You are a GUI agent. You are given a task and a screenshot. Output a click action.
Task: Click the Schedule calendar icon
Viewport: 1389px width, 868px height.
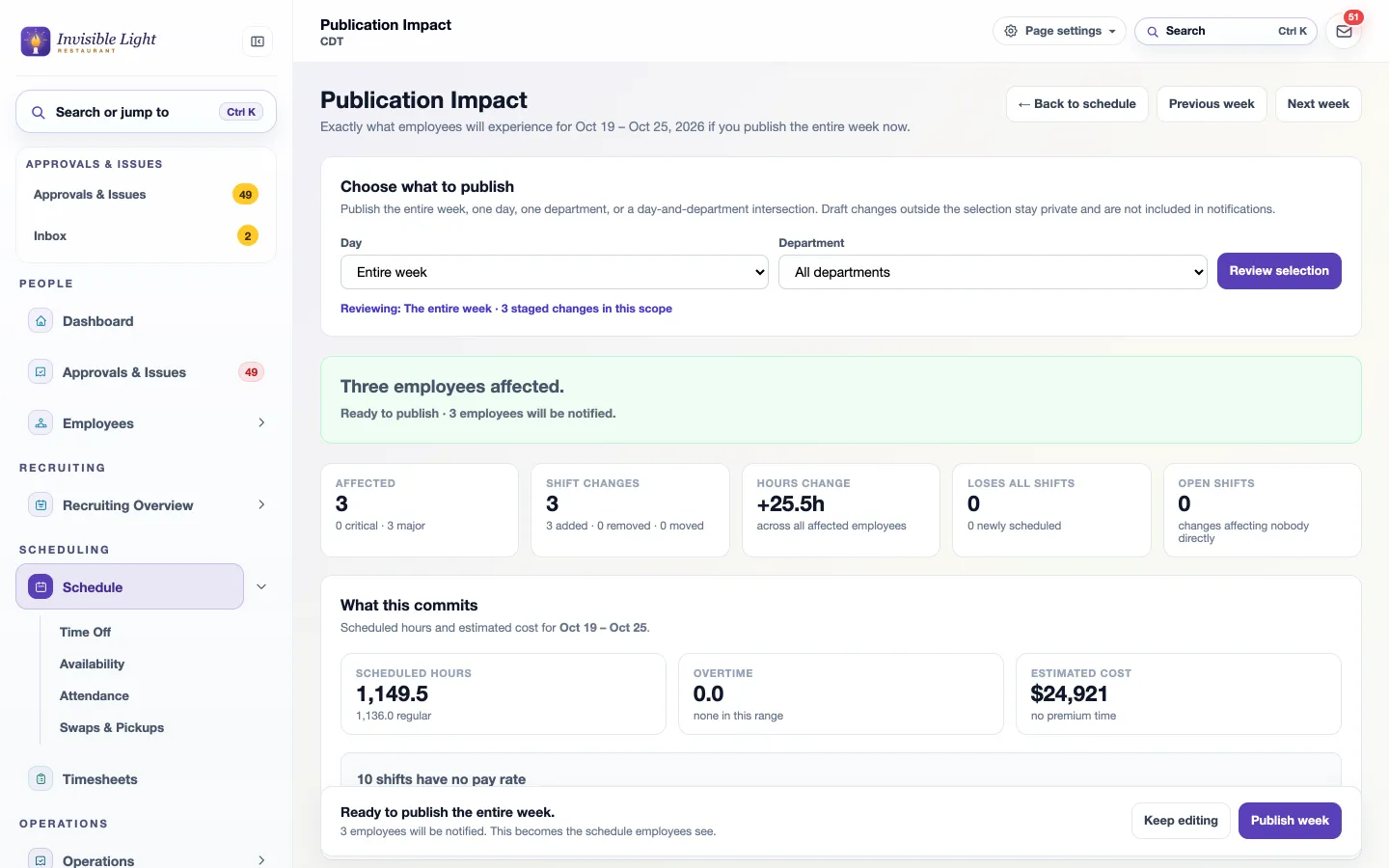(41, 587)
